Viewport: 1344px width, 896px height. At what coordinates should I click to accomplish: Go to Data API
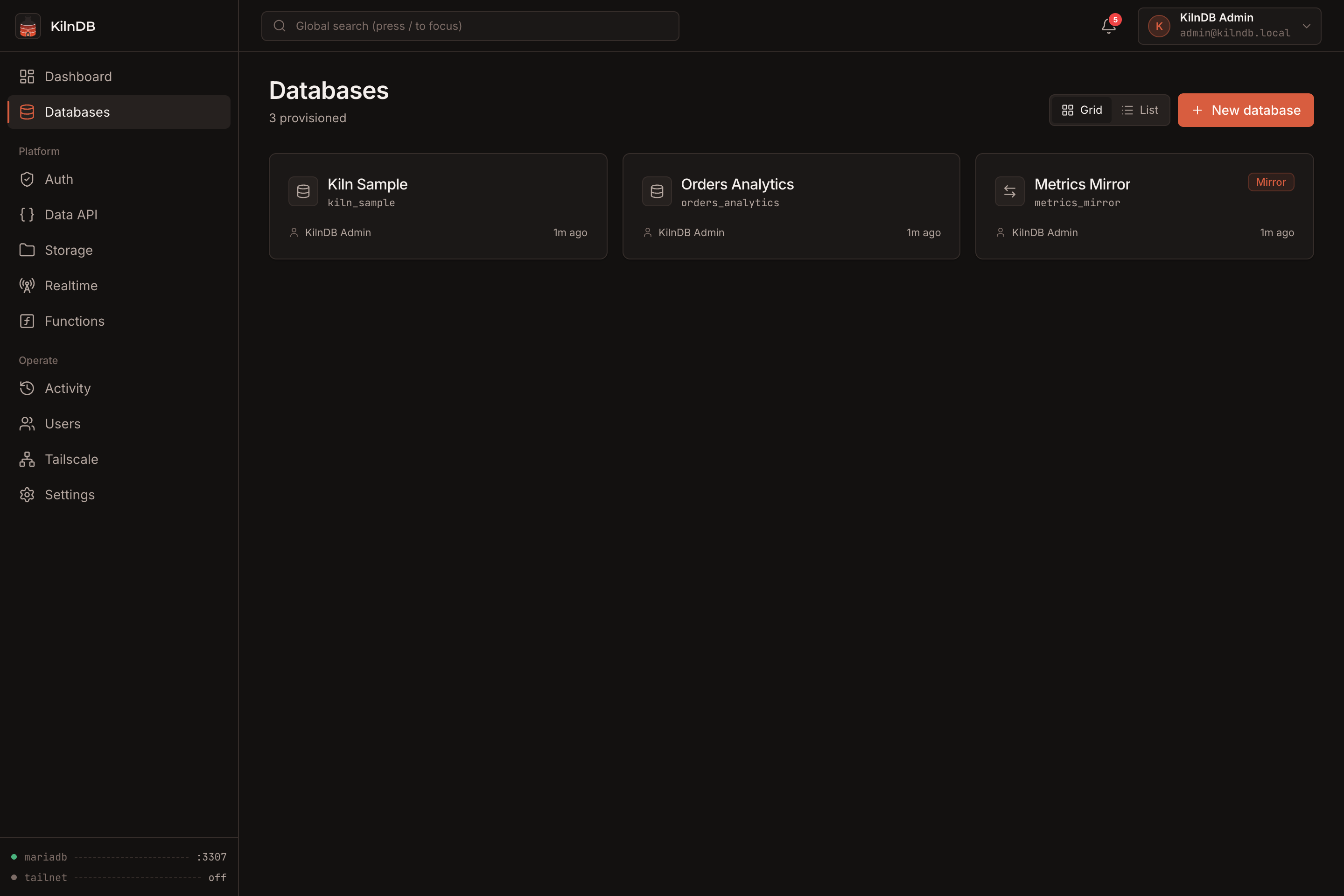tap(119, 215)
